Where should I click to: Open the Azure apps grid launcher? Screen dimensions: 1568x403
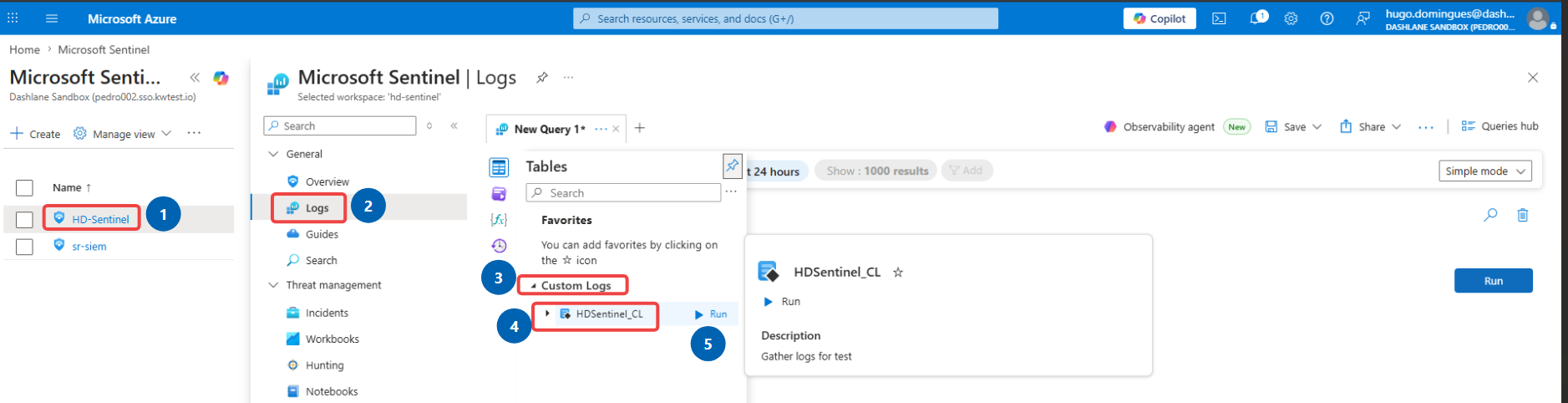pyautogui.click(x=13, y=18)
